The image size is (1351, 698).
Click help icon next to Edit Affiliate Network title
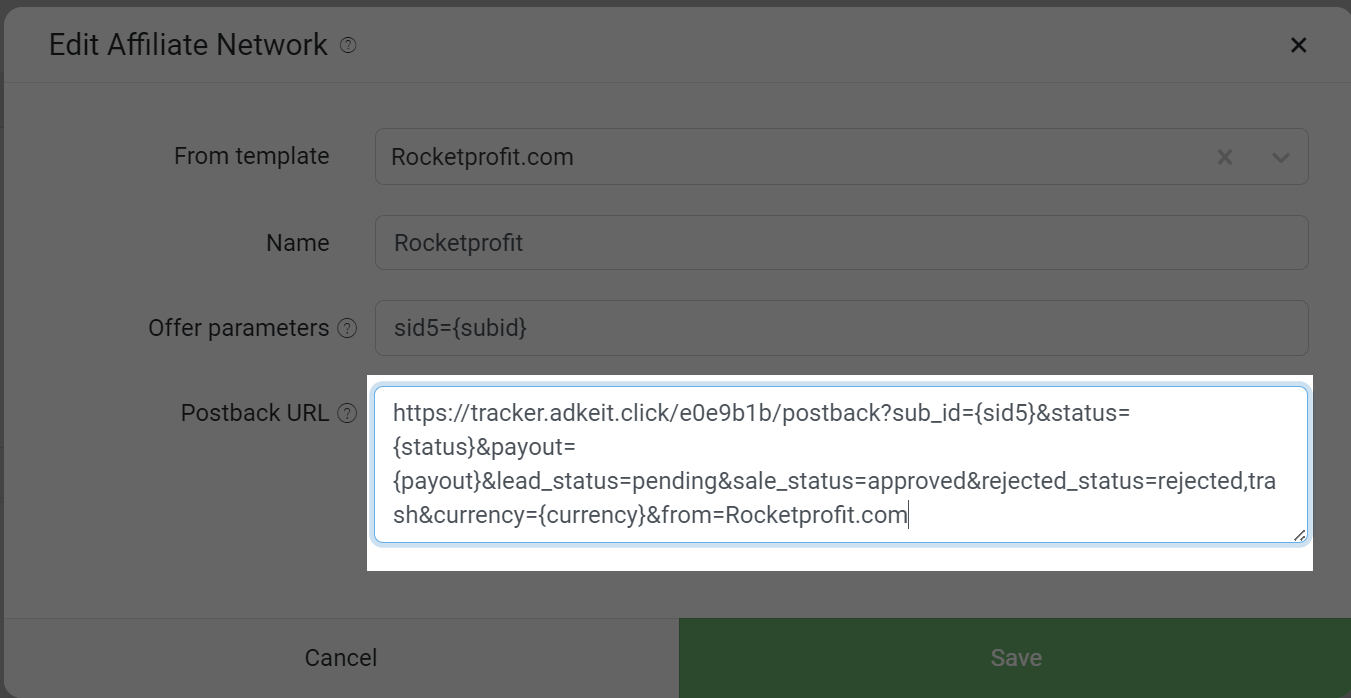[348, 45]
